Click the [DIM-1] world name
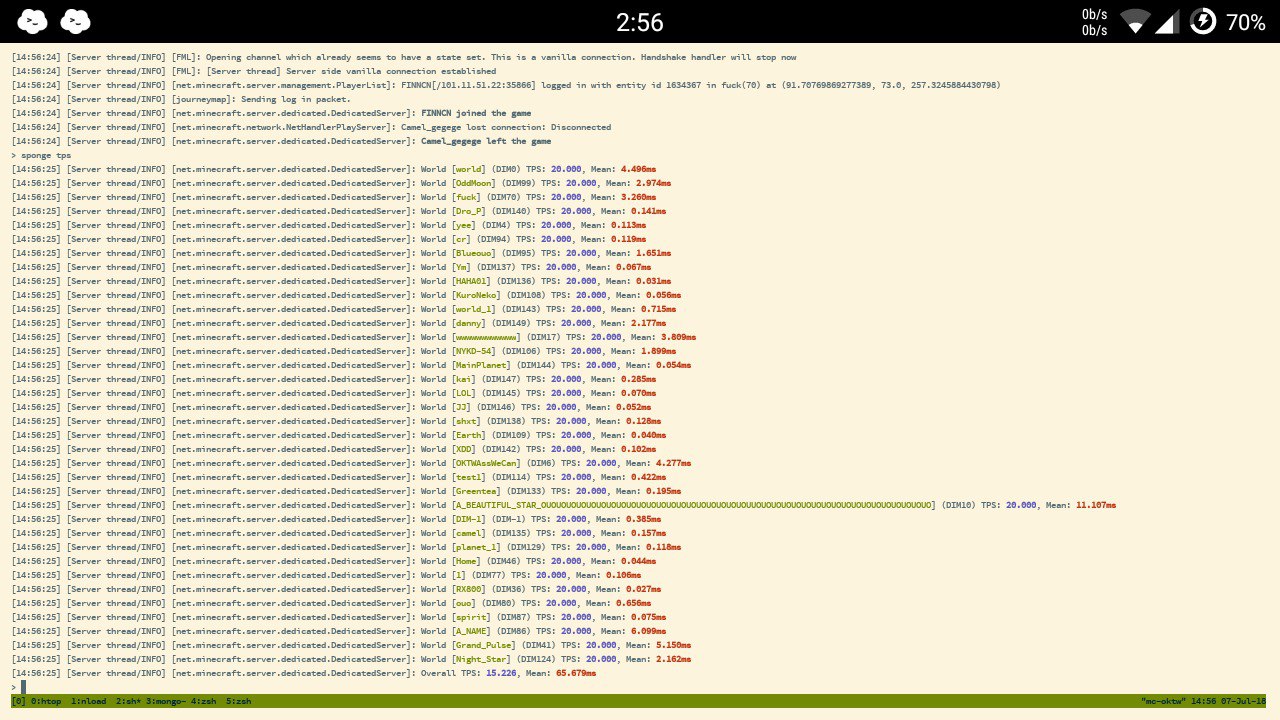1280x720 pixels. [x=469, y=519]
